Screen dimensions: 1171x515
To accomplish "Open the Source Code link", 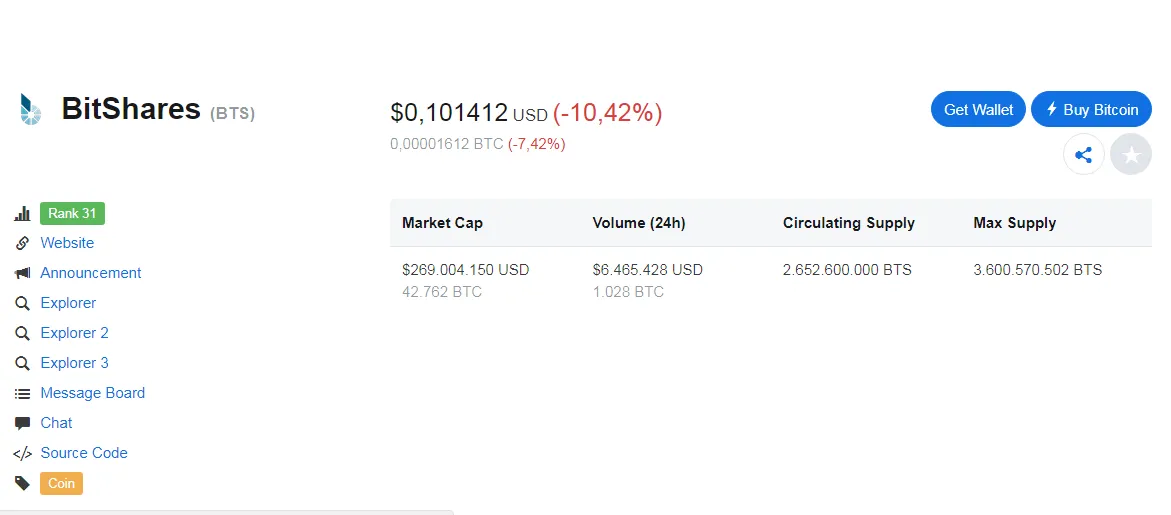I will pyautogui.click(x=84, y=453).
